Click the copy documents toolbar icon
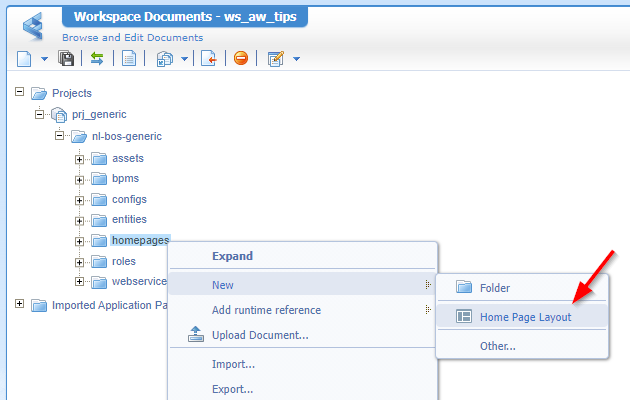 (166, 59)
